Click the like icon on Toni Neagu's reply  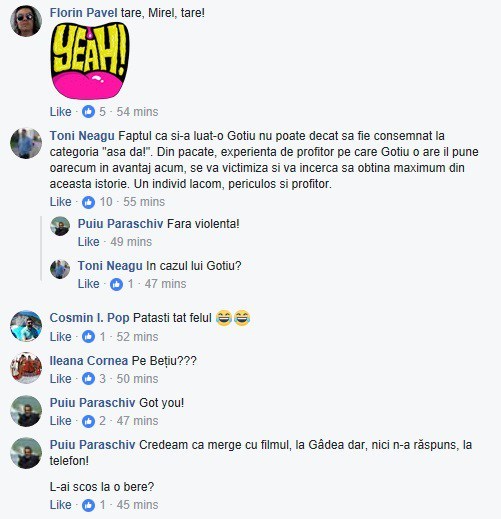116,284
